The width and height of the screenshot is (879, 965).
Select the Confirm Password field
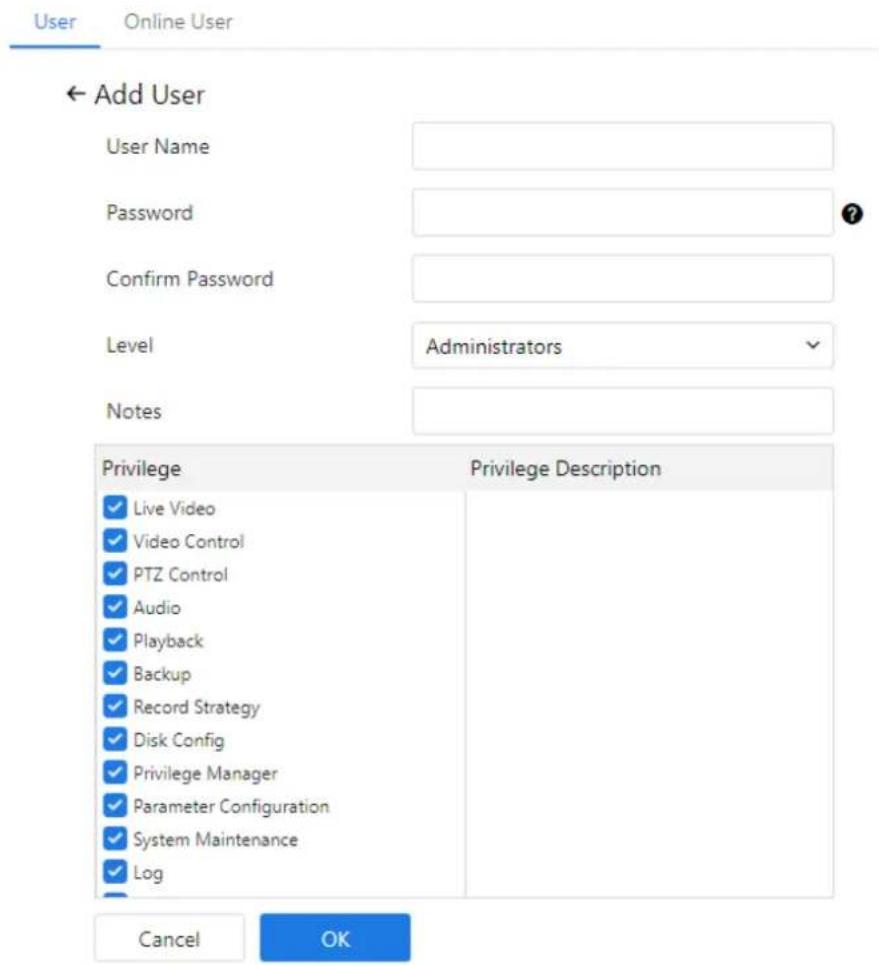pos(622,279)
